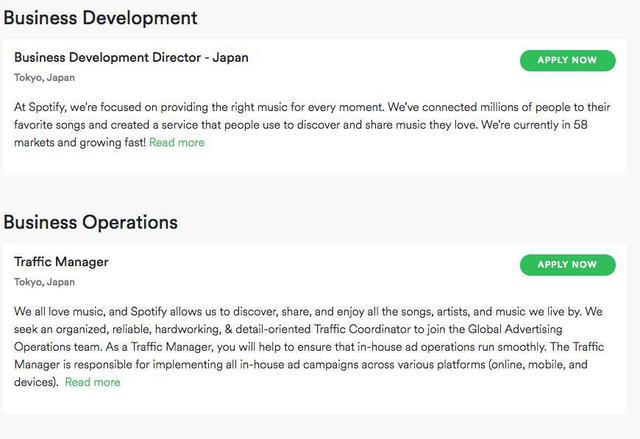Screen dimensions: 640x439
Task: Select Tokyo, Japan under Traffic Manager
Action: (x=44, y=282)
